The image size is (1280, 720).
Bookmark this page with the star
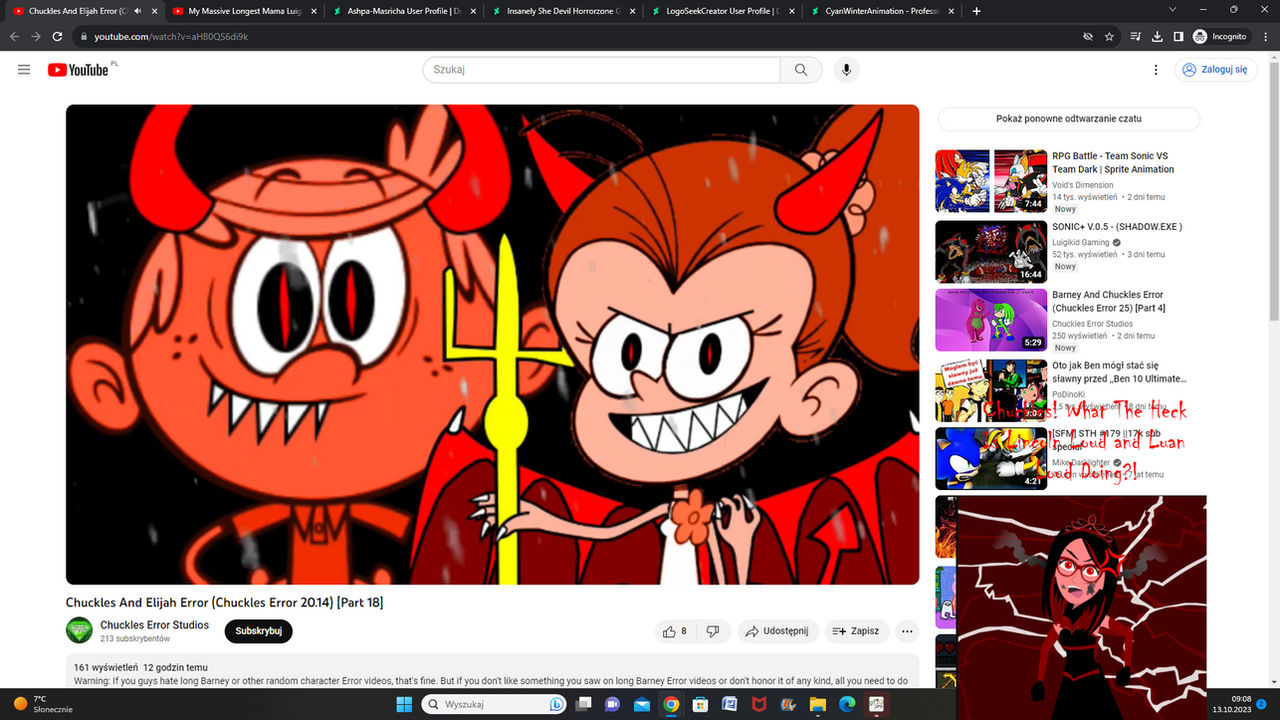click(x=1109, y=36)
